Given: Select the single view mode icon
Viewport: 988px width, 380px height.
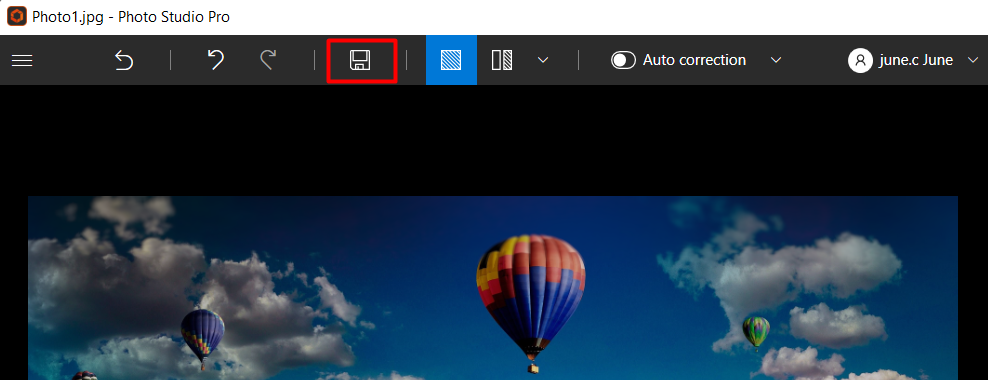Looking at the screenshot, I should 451,60.
